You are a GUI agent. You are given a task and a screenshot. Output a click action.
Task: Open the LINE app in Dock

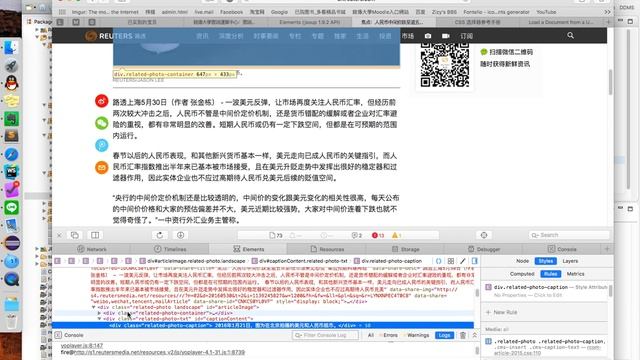tap(11, 208)
